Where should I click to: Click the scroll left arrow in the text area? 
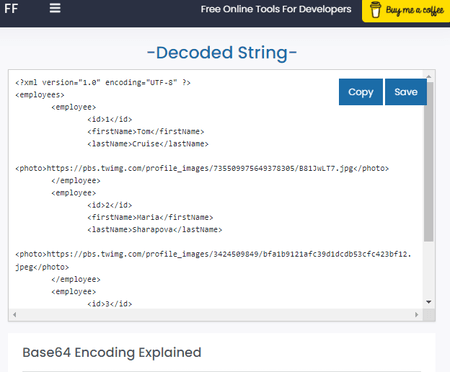[x=14, y=314]
